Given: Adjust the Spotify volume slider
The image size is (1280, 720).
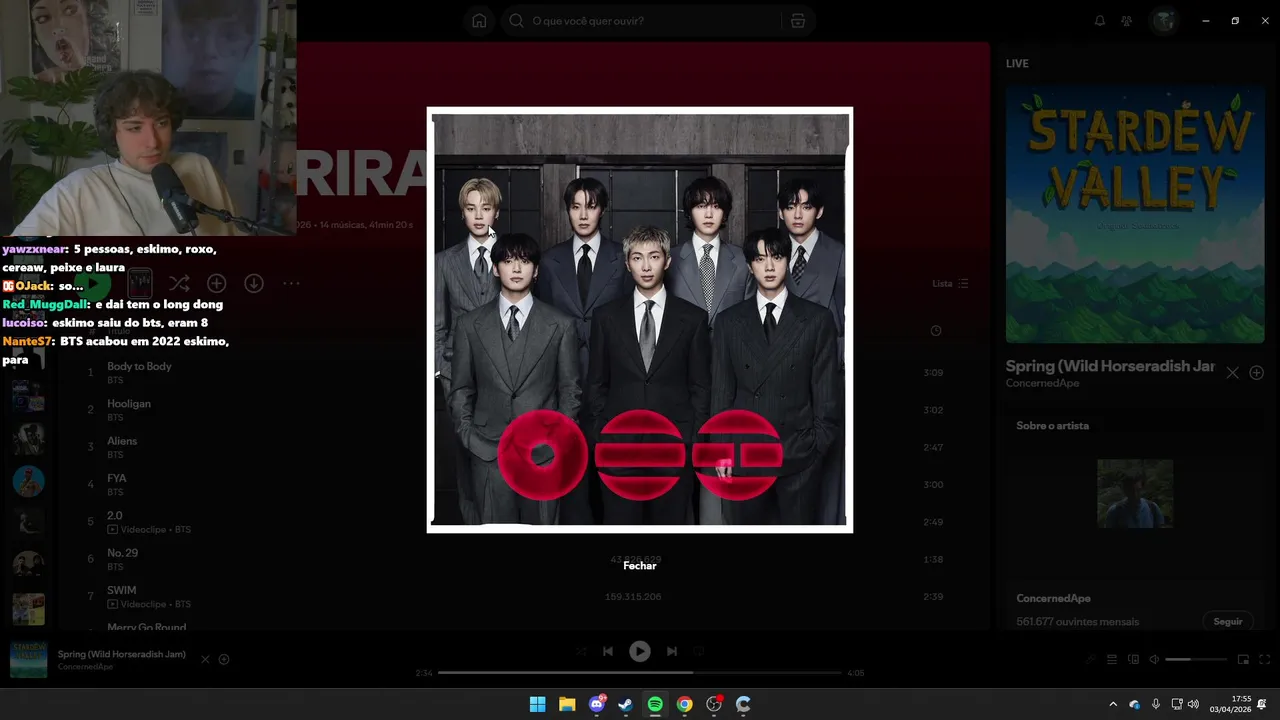Looking at the screenshot, I should pyautogui.click(x=1196, y=660).
